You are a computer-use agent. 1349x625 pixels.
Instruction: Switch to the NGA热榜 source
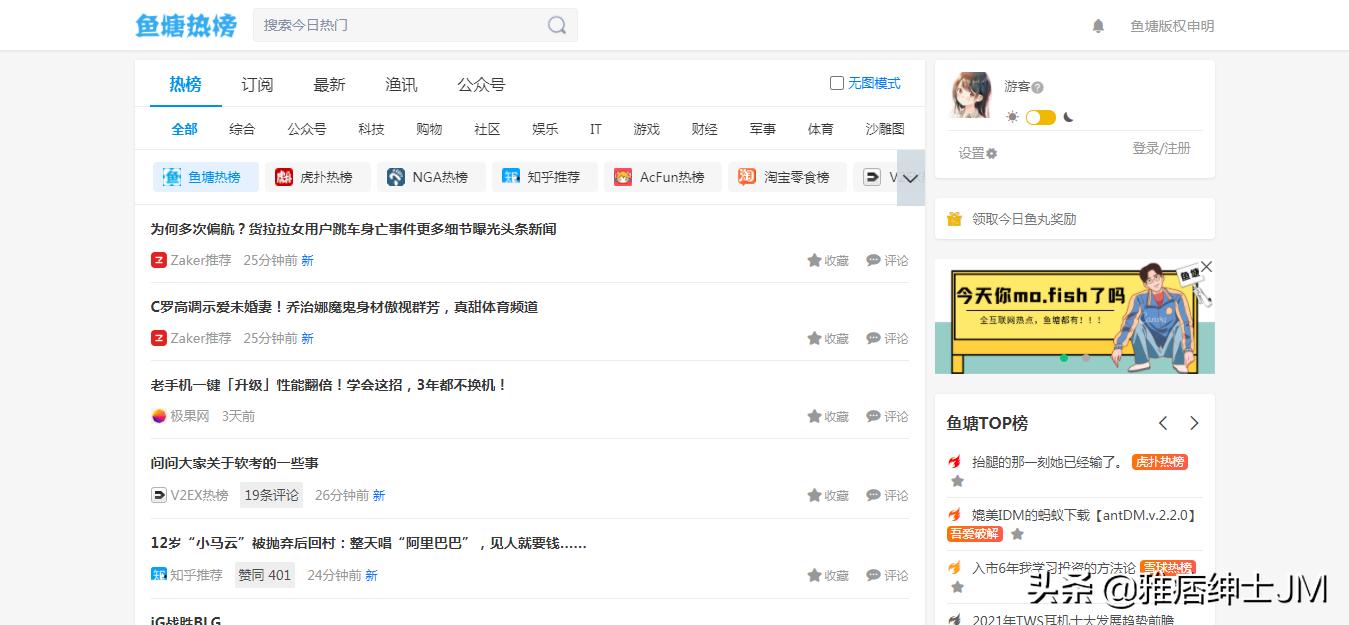(x=430, y=176)
